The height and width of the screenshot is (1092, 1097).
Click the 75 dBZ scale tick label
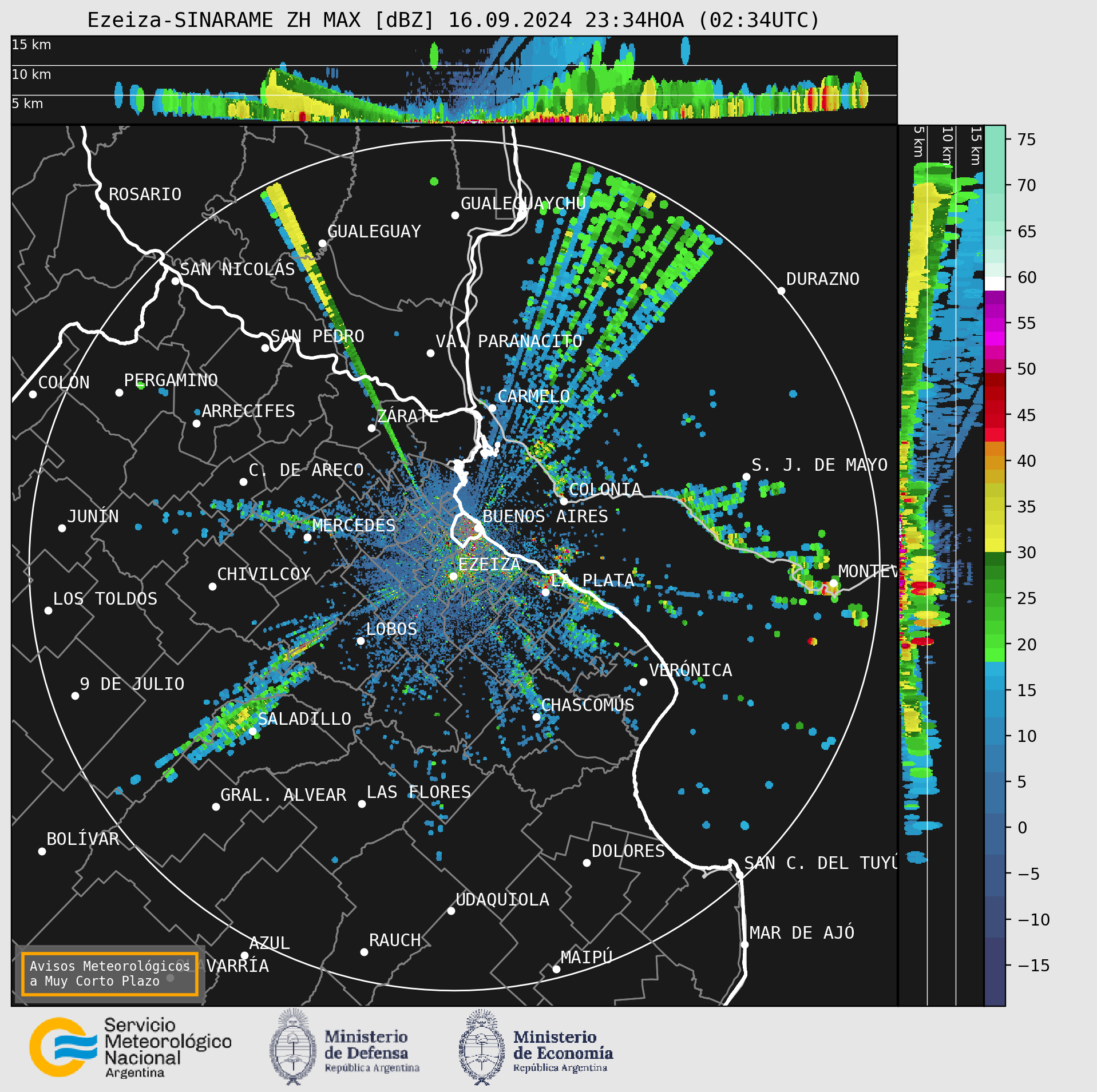[x=1027, y=140]
